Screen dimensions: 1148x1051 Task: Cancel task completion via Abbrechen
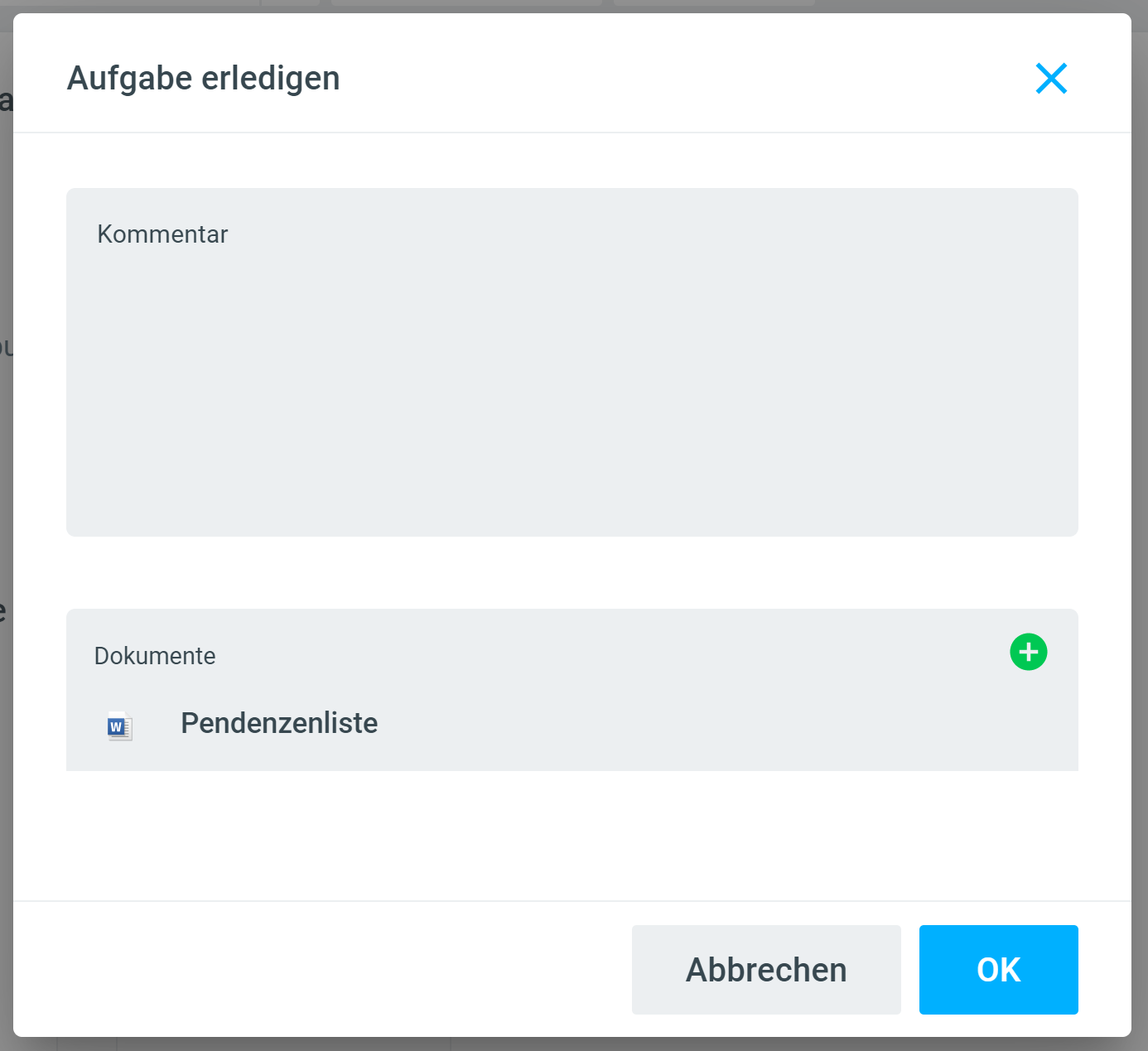click(x=766, y=970)
